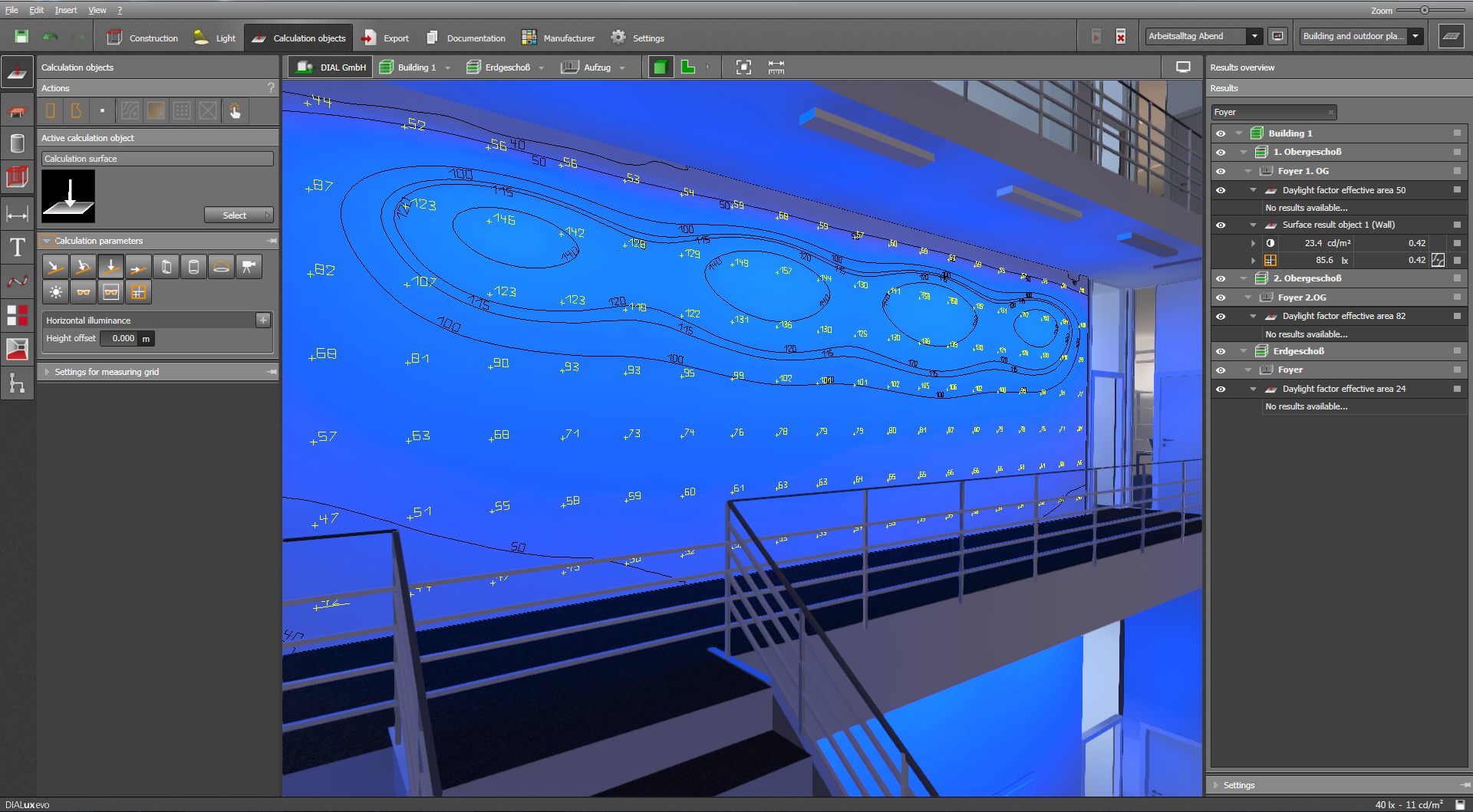Open the Insert menu

(65, 10)
